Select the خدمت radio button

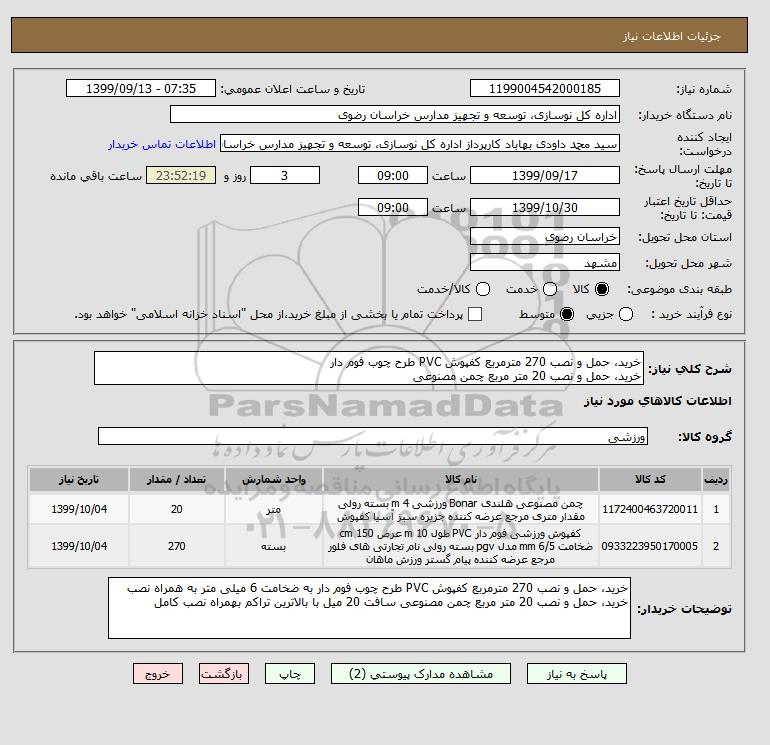550,289
